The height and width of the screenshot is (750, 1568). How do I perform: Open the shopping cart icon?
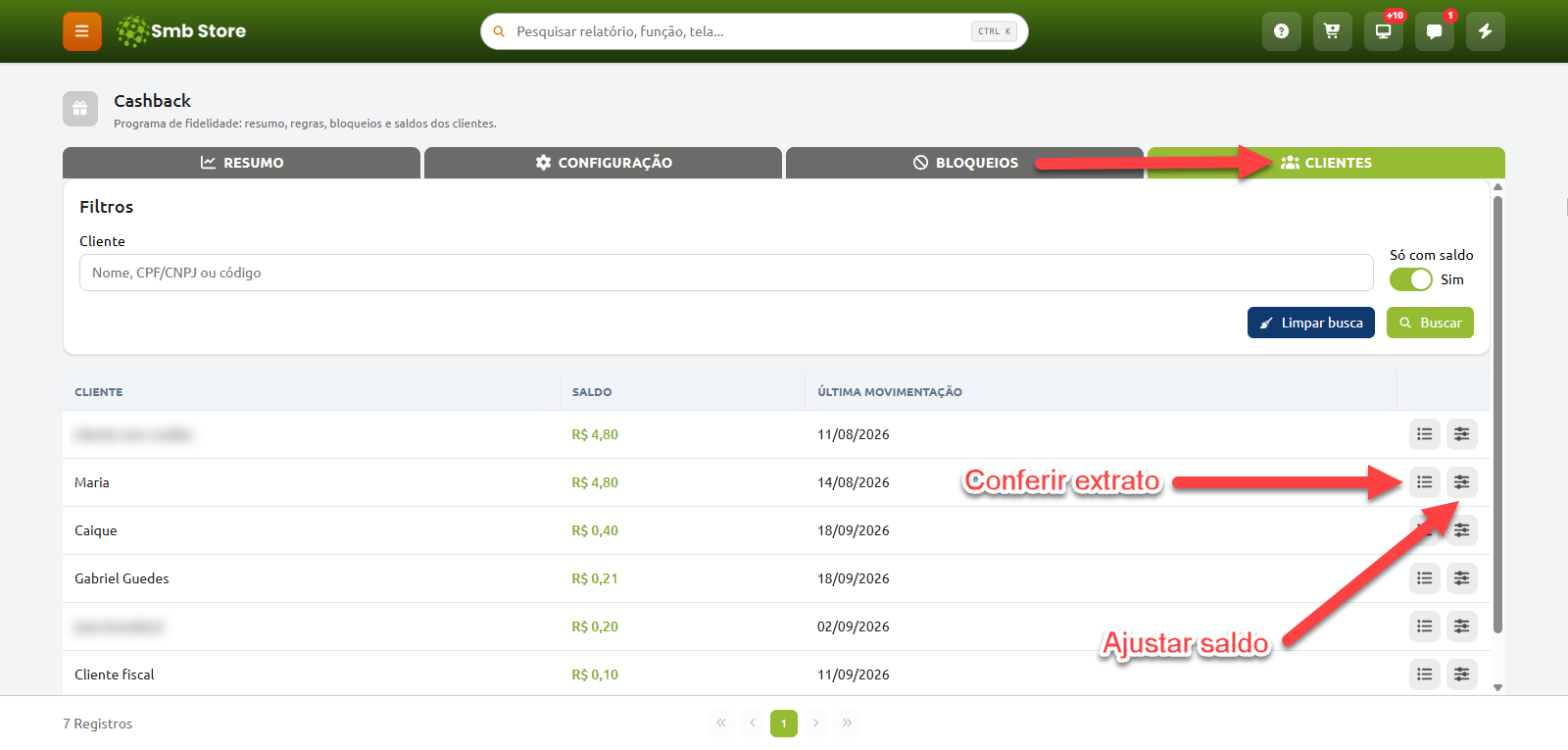pos(1332,31)
